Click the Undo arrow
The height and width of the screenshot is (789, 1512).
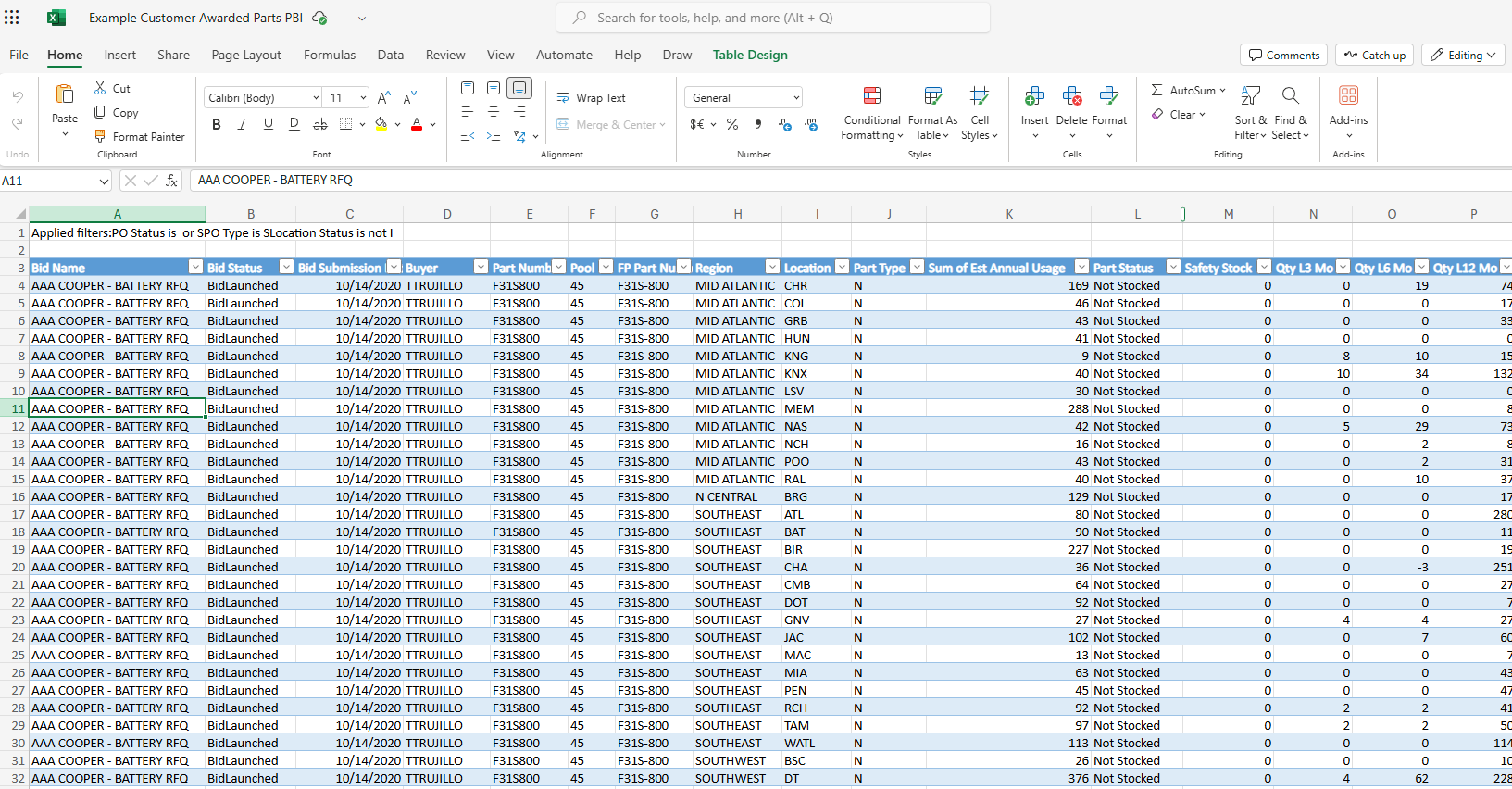(18, 96)
